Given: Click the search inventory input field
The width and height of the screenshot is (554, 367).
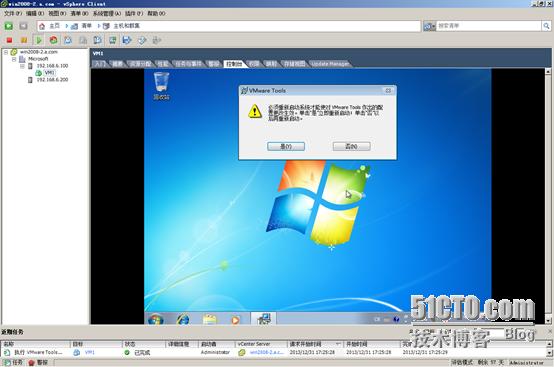Looking at the screenshot, I should [x=489, y=26].
